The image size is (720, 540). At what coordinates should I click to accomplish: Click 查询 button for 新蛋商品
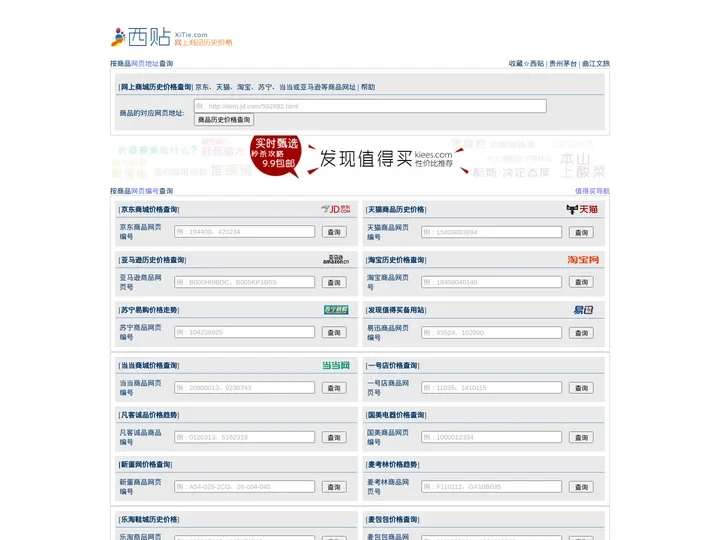(x=334, y=487)
